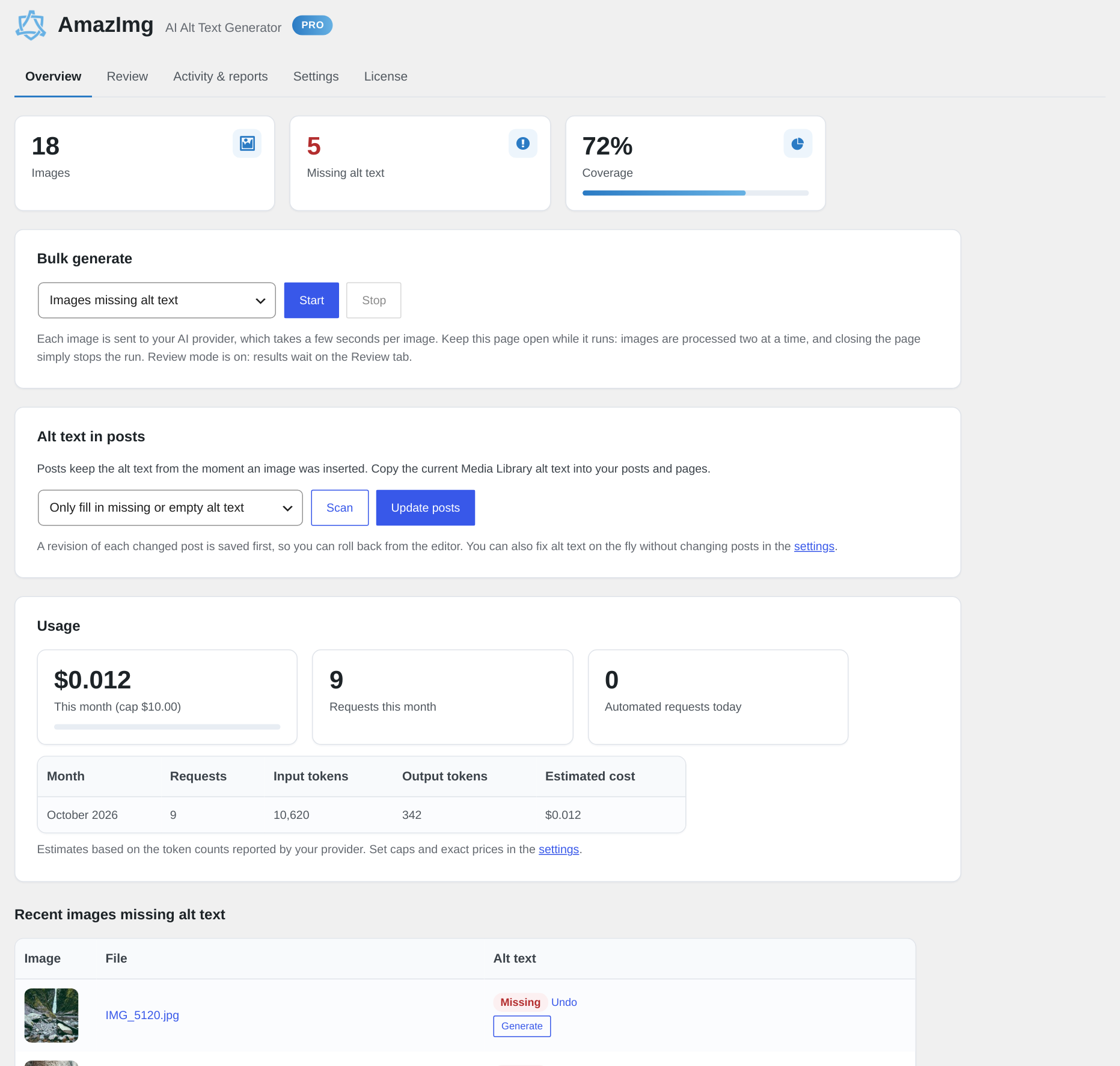The width and height of the screenshot is (1120, 1066).
Task: Open the settings link in the Alt text in posts section
Action: point(814,546)
